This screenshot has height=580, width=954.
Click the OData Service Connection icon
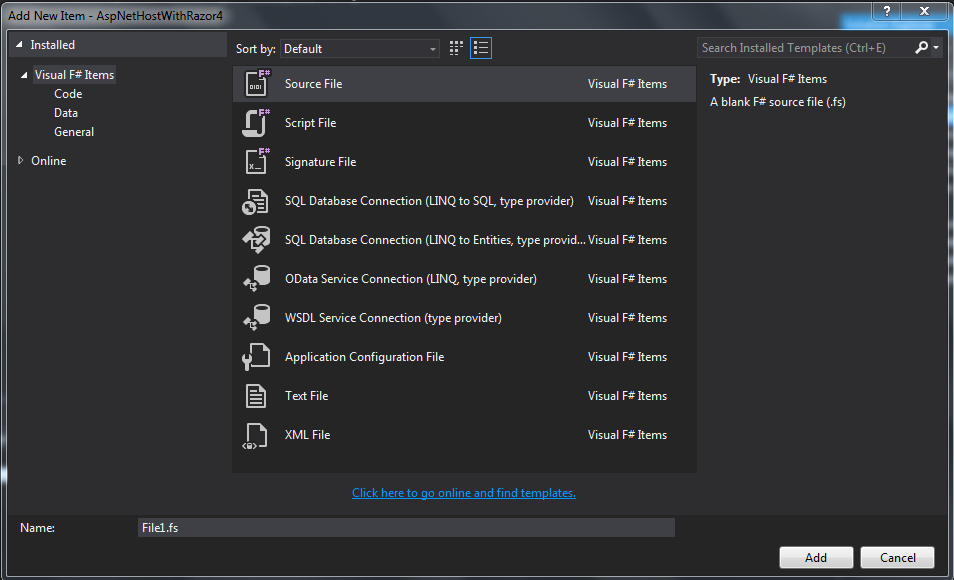pos(256,279)
